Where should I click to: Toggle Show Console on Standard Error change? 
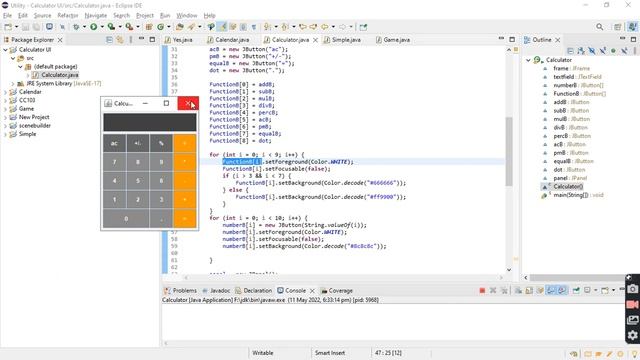(x=562, y=291)
